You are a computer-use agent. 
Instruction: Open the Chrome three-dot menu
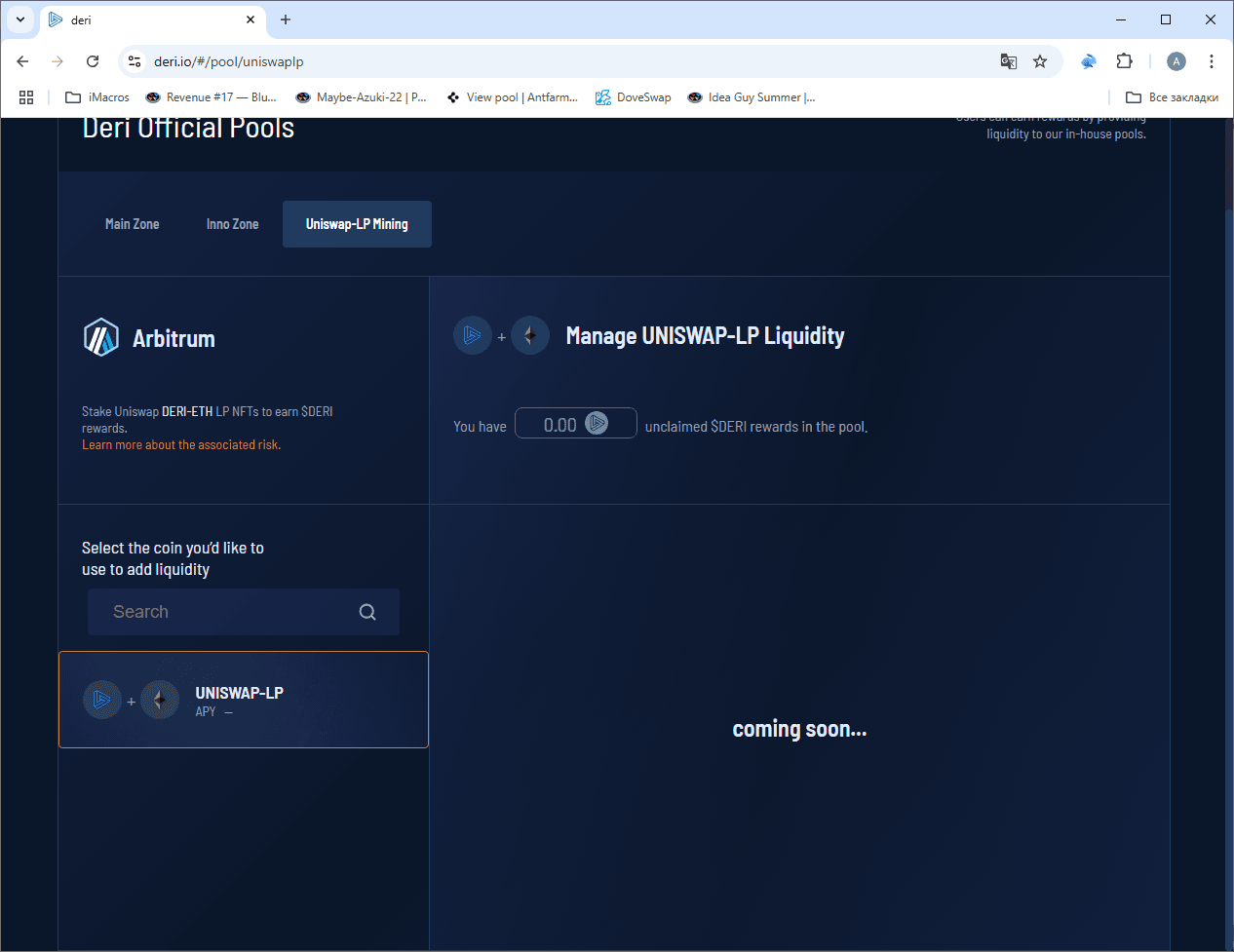[x=1212, y=61]
